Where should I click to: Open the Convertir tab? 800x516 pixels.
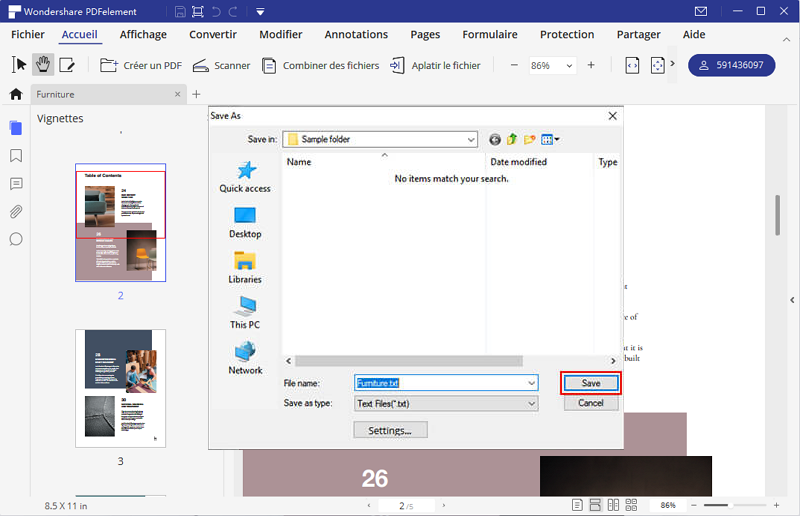click(x=213, y=34)
